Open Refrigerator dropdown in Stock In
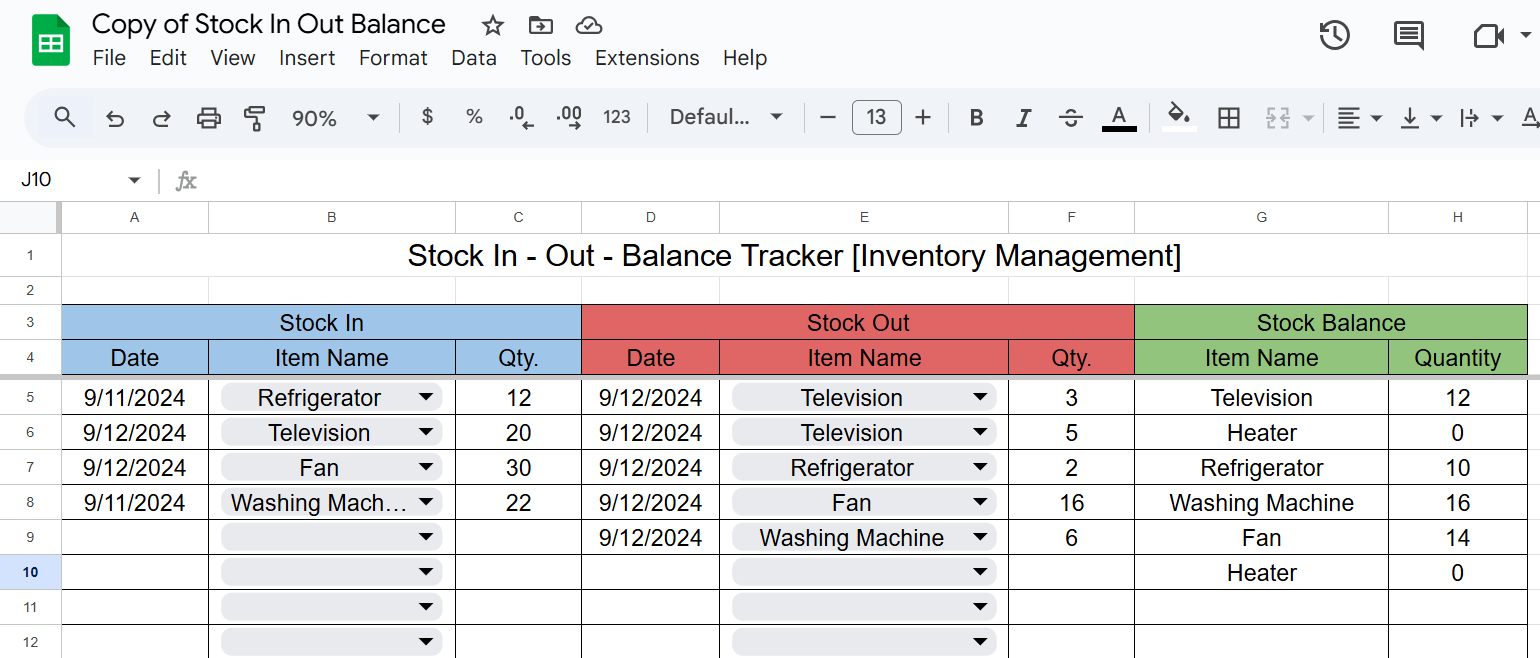 click(426, 398)
